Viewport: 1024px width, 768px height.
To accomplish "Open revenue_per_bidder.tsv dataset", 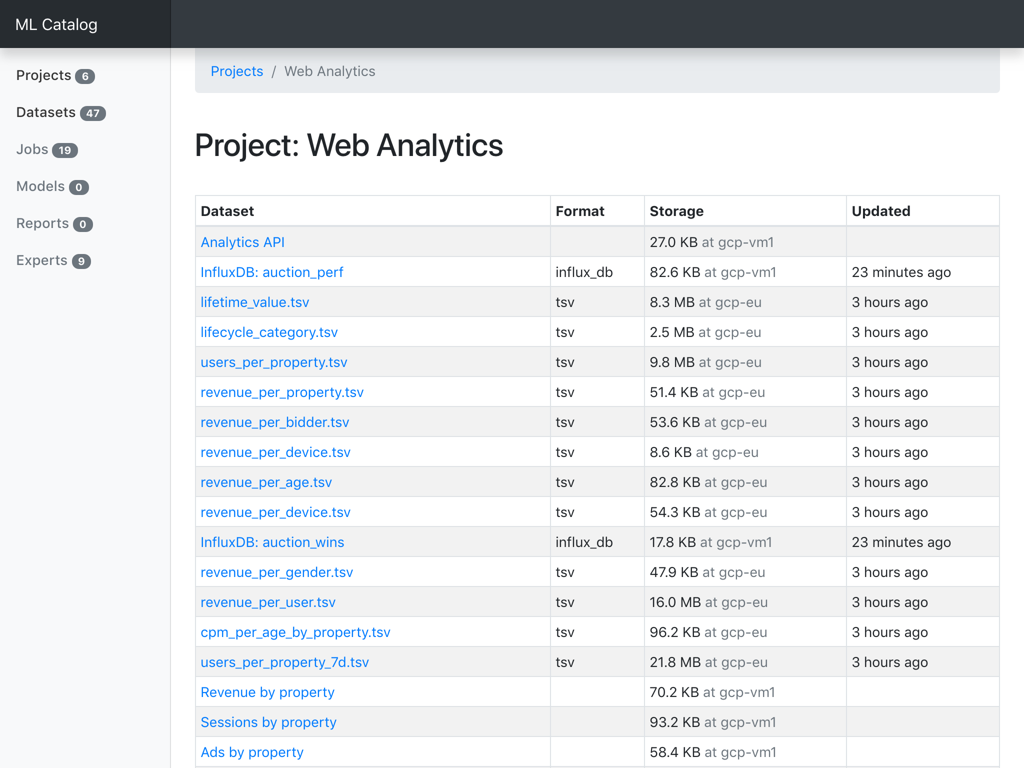I will [x=275, y=423].
